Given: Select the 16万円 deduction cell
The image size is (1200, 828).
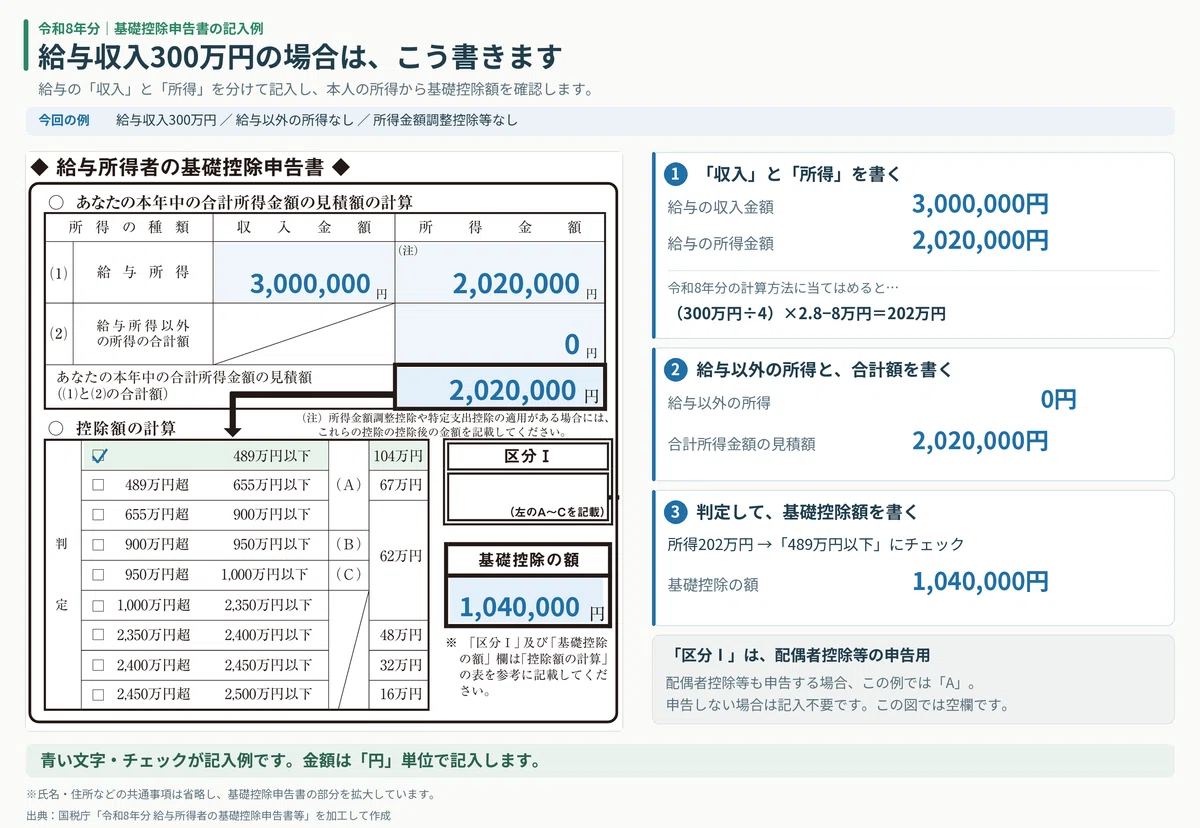Looking at the screenshot, I should [397, 695].
